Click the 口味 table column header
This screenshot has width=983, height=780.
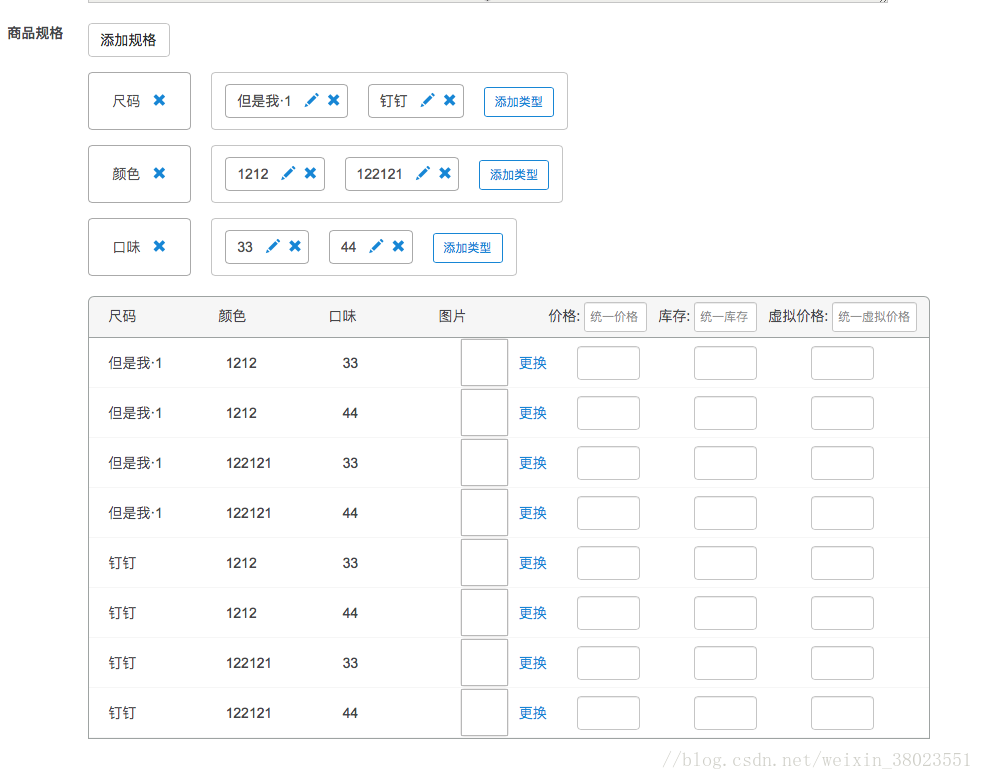(x=342, y=316)
